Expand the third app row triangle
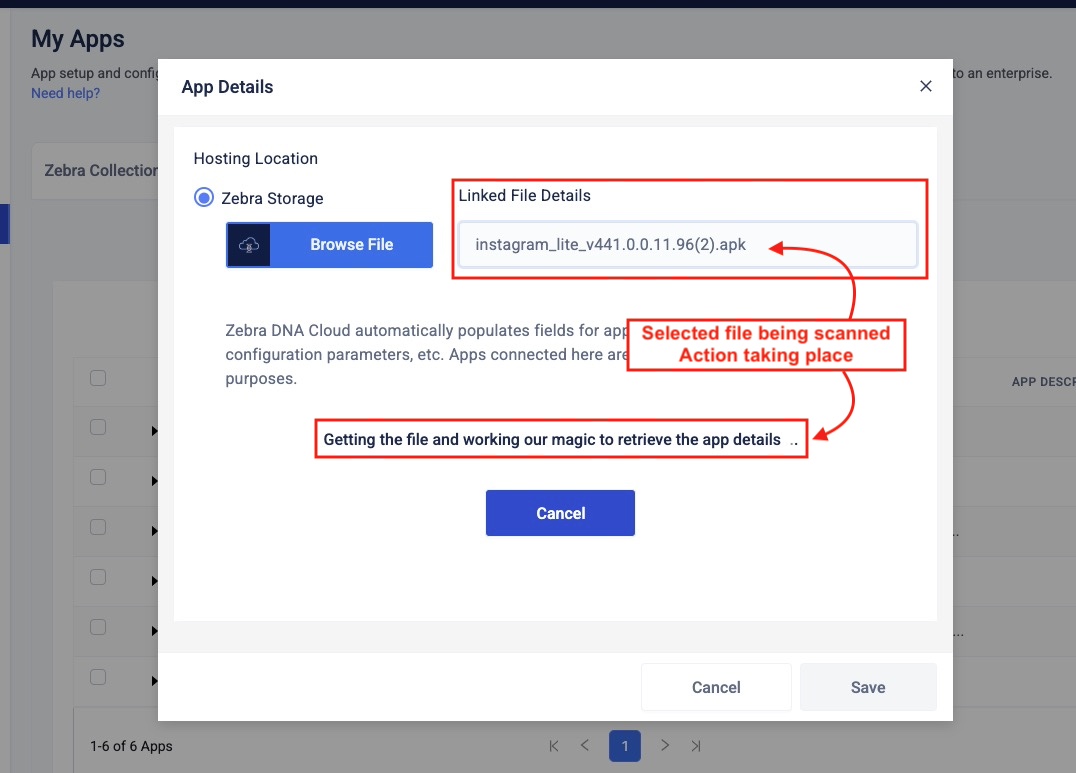The height and width of the screenshot is (773, 1076). [x=154, y=531]
